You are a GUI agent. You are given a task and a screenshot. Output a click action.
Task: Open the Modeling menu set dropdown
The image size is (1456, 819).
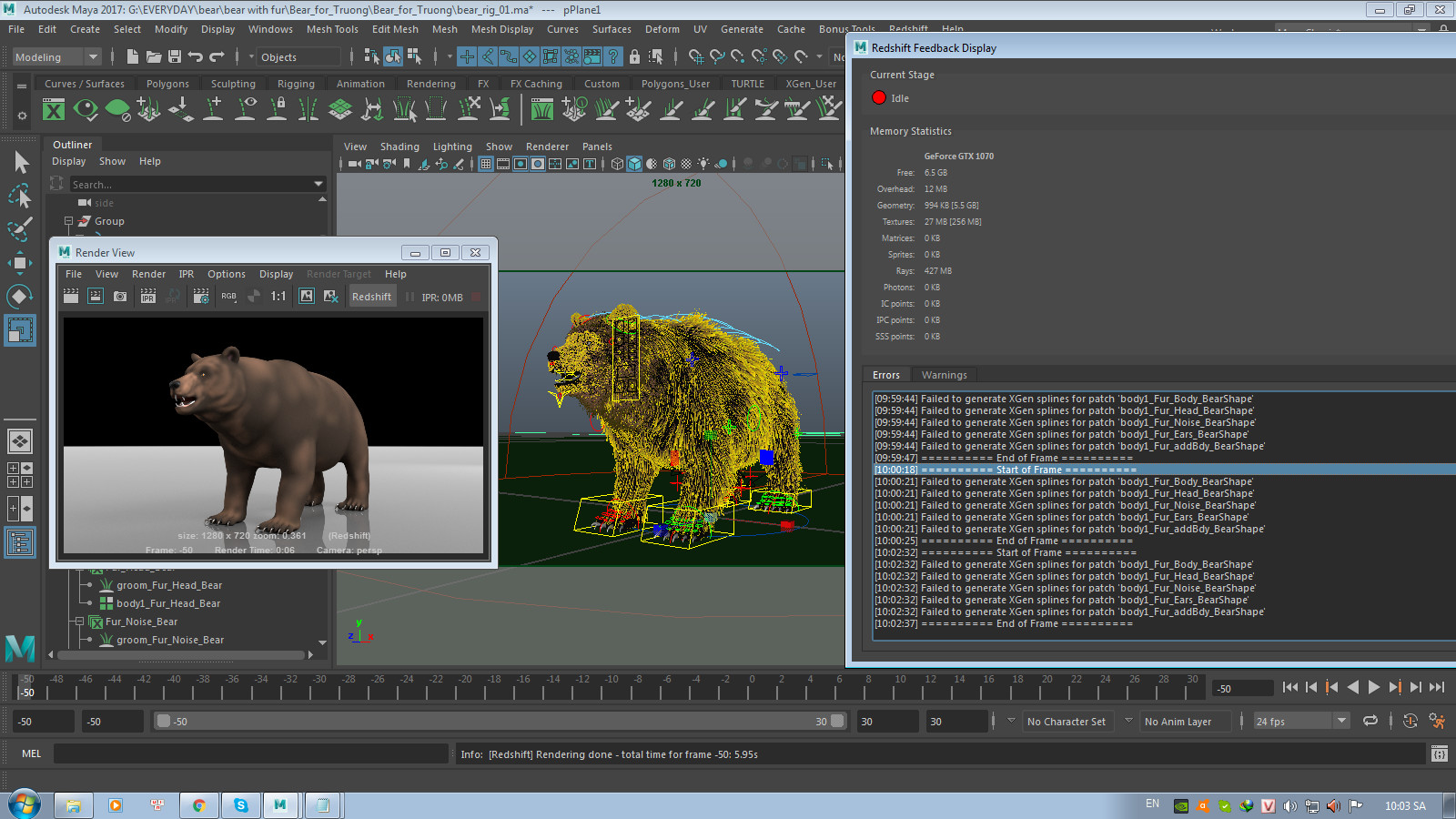pos(91,56)
